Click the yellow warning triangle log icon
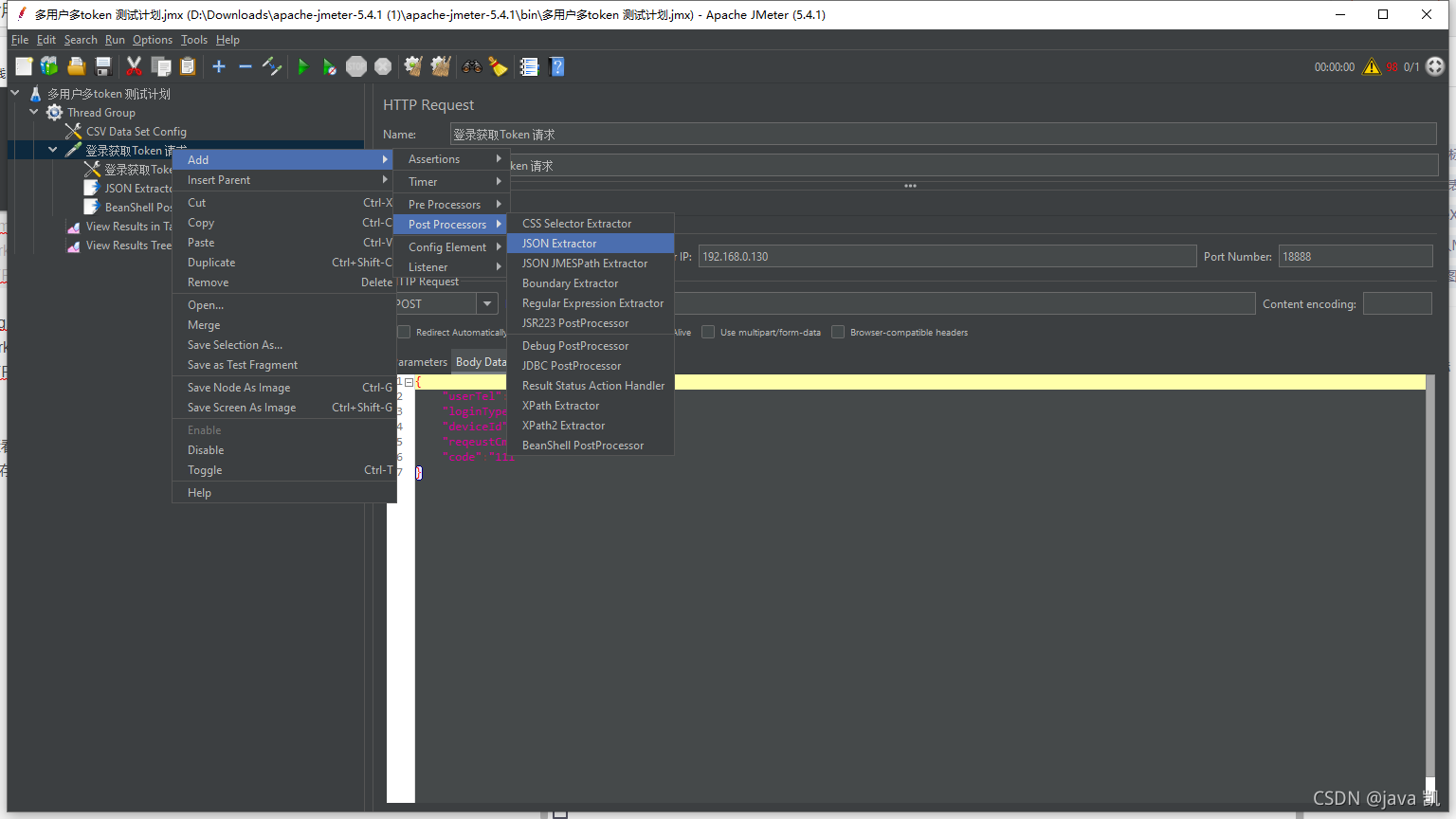This screenshot has width=1456, height=819. tap(1372, 66)
